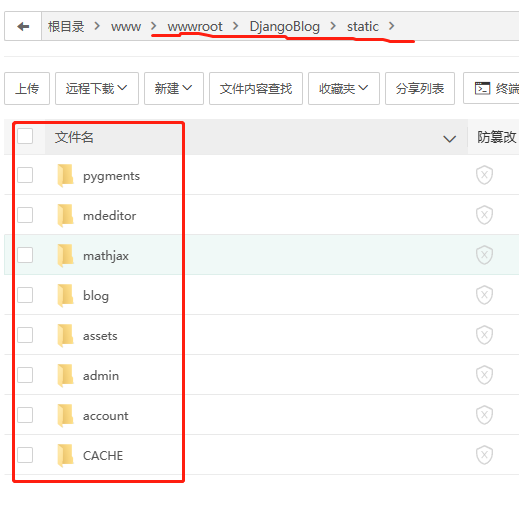Click the account folder icon
Viewport: 519px width, 505px height.
[65, 416]
